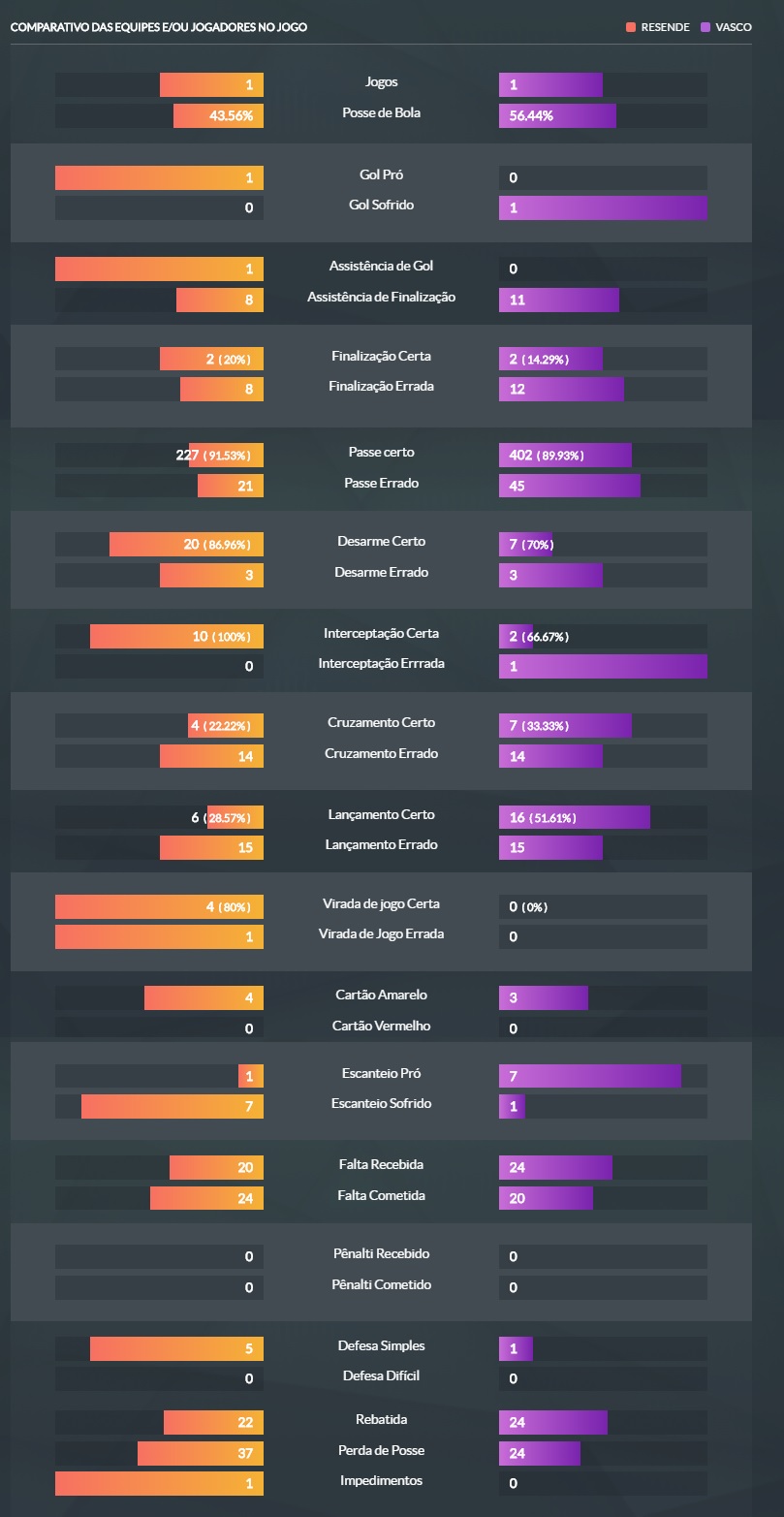Image resolution: width=784 pixels, height=1517 pixels.
Task: Click Vasco's 402 (89.93%) correct passes bar
Action: coord(565,456)
